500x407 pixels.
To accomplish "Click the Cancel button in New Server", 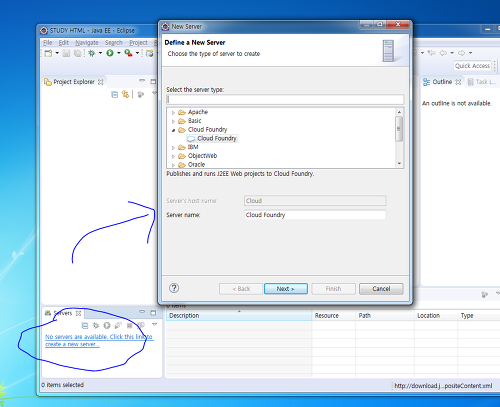I will pos(381,289).
